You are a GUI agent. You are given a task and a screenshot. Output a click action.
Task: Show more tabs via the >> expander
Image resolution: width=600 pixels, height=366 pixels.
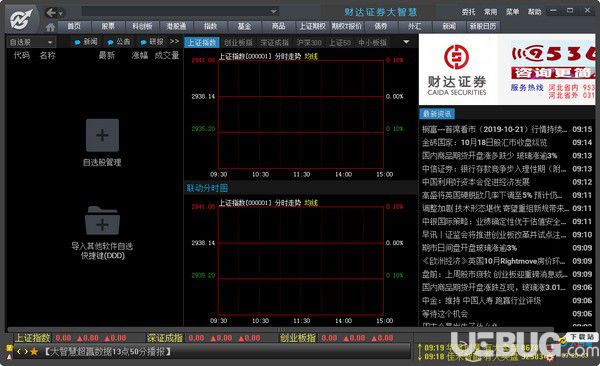[174, 41]
